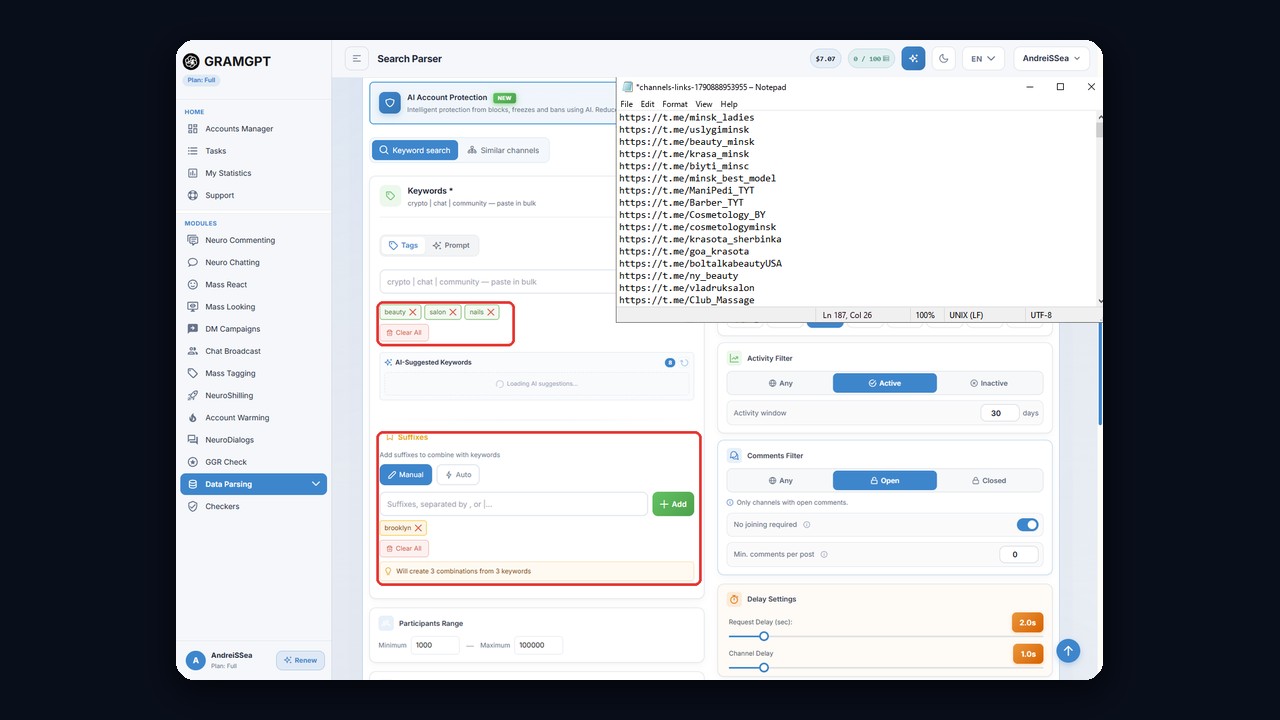Image resolution: width=1280 pixels, height=720 pixels.
Task: Toggle the 'No joining required' switch
Action: point(1027,524)
